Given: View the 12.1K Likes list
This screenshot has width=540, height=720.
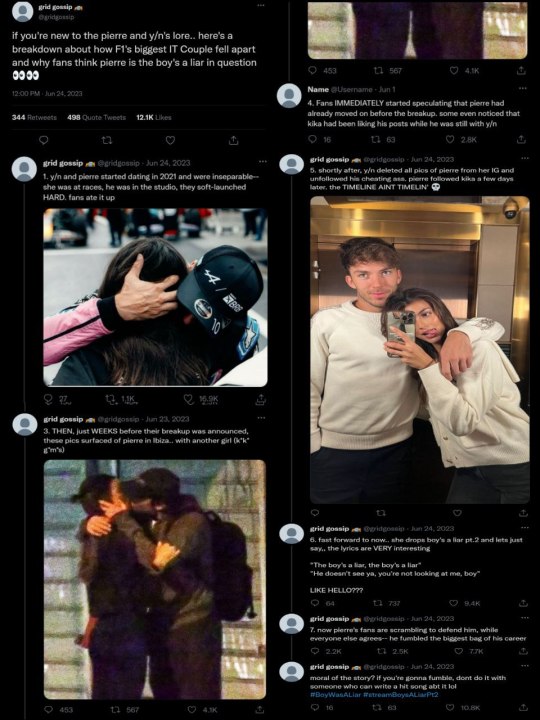Looking at the screenshot, I should (x=154, y=118).
